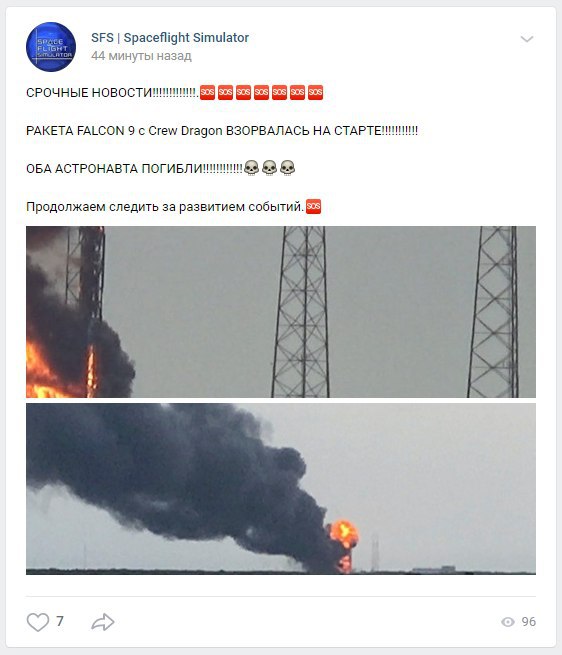Open the top launch tower fire photo
The width and height of the screenshot is (562, 655).
[x=281, y=312]
